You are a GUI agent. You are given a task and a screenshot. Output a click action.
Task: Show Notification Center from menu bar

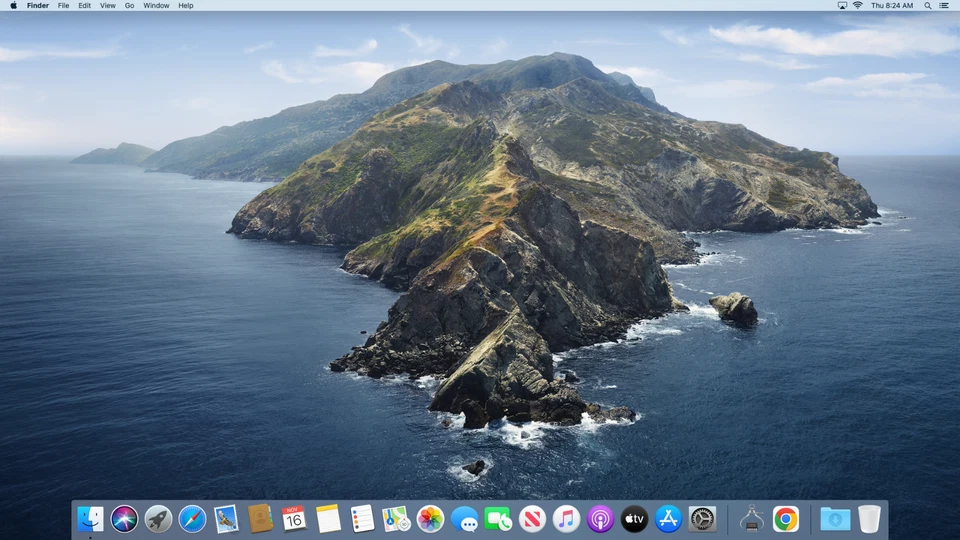tap(944, 6)
